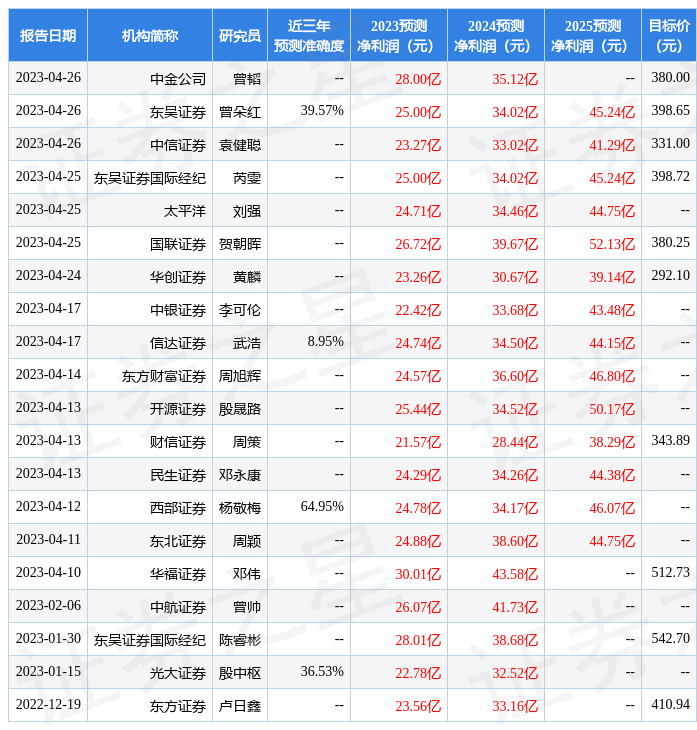Click the 机构简称 column header
This screenshot has height=730, width=697.
[x=149, y=35]
